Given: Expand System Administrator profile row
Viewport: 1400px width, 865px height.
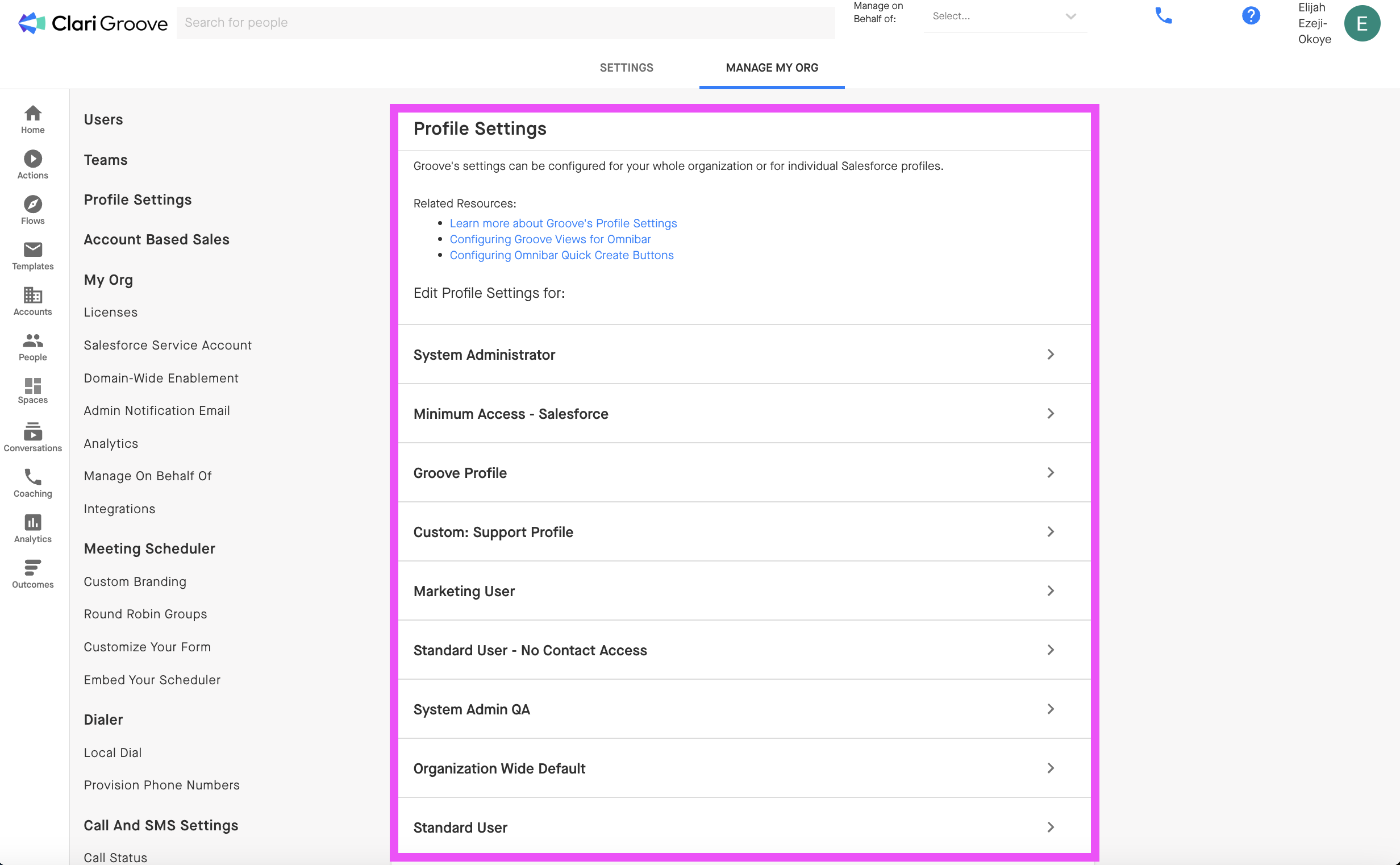Looking at the screenshot, I should pyautogui.click(x=744, y=354).
